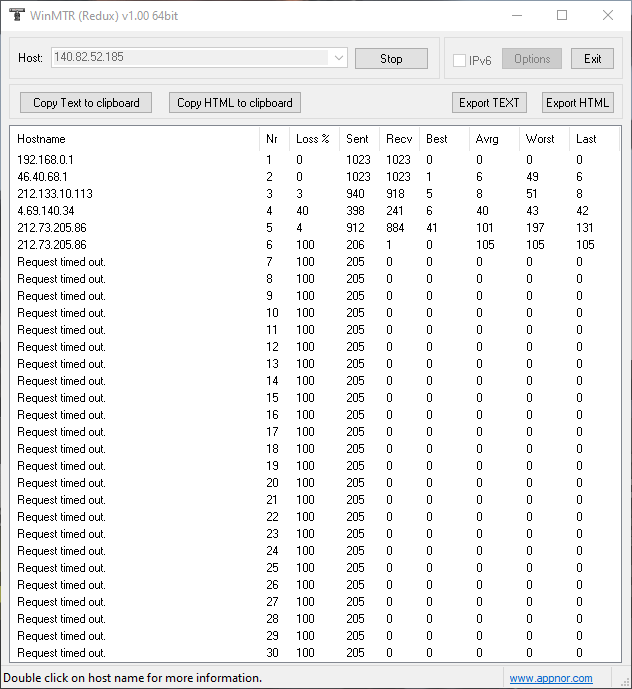
Task: Copy HTML to clipboard
Action: coord(235,102)
